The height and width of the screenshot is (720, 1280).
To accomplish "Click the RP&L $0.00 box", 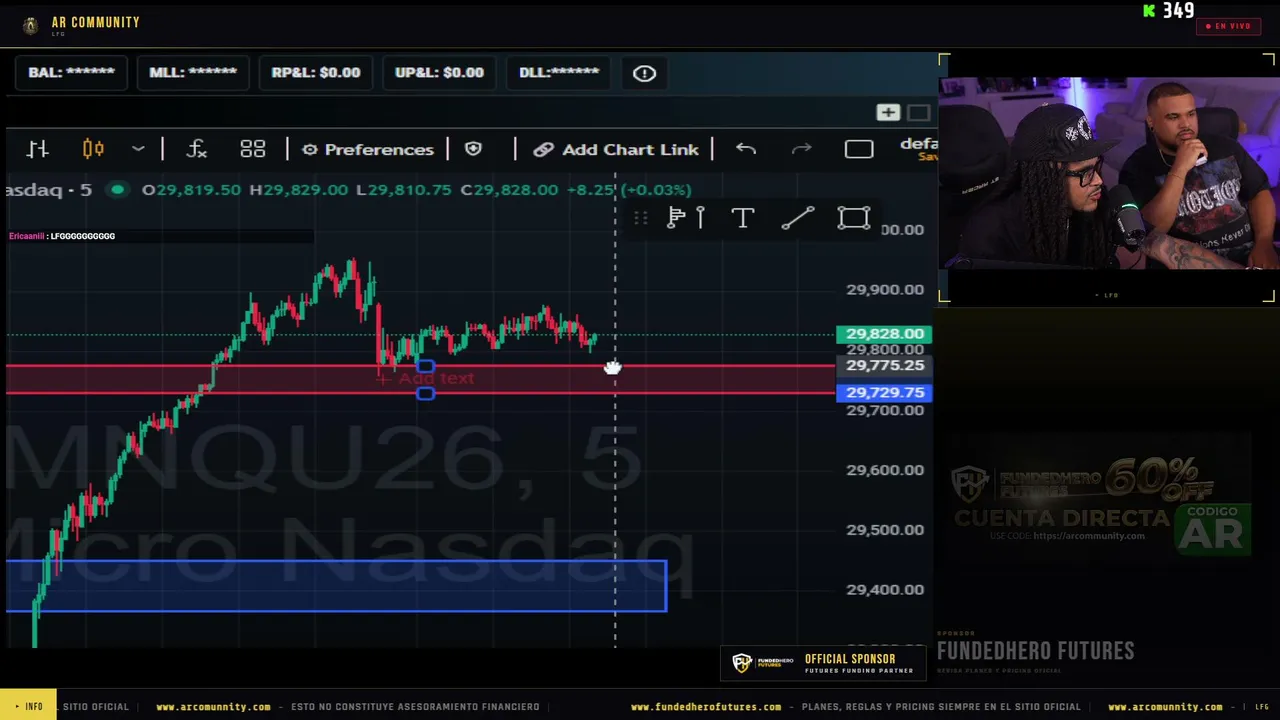I will click(x=316, y=73).
